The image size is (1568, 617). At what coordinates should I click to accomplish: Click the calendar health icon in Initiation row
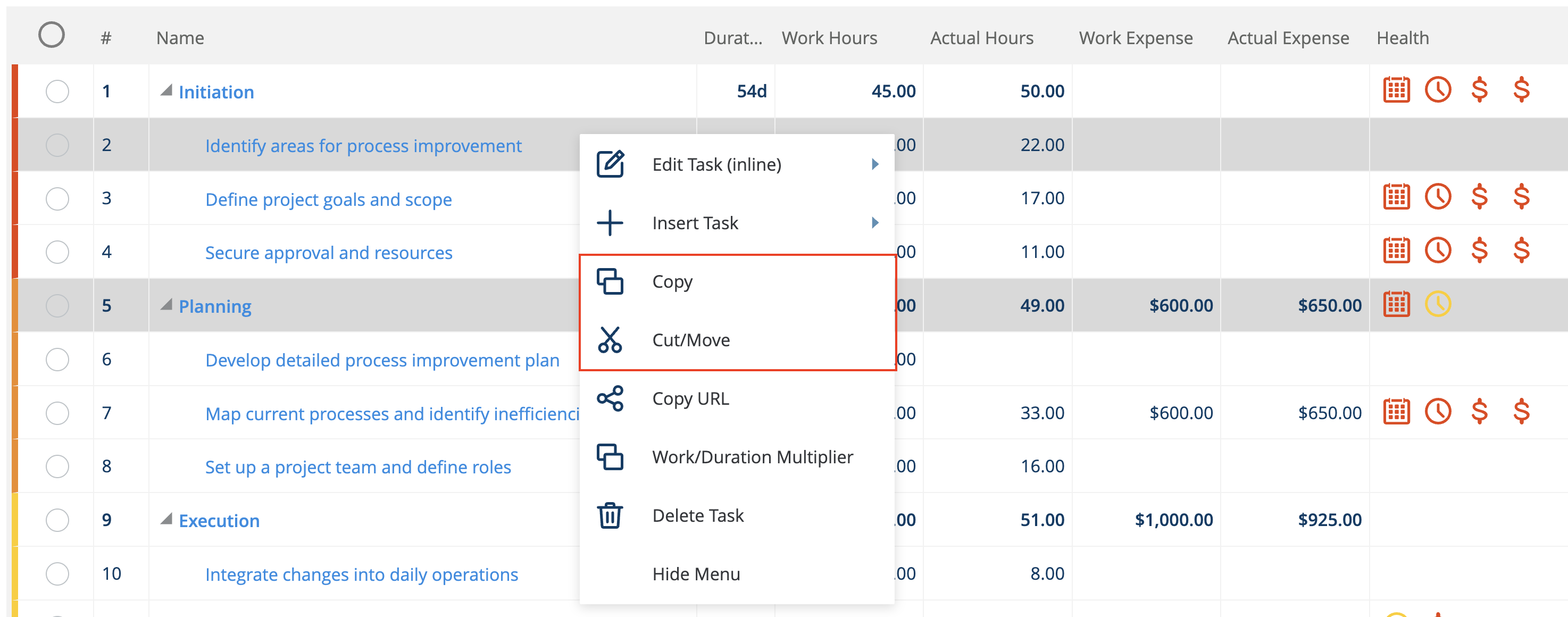[x=1396, y=90]
